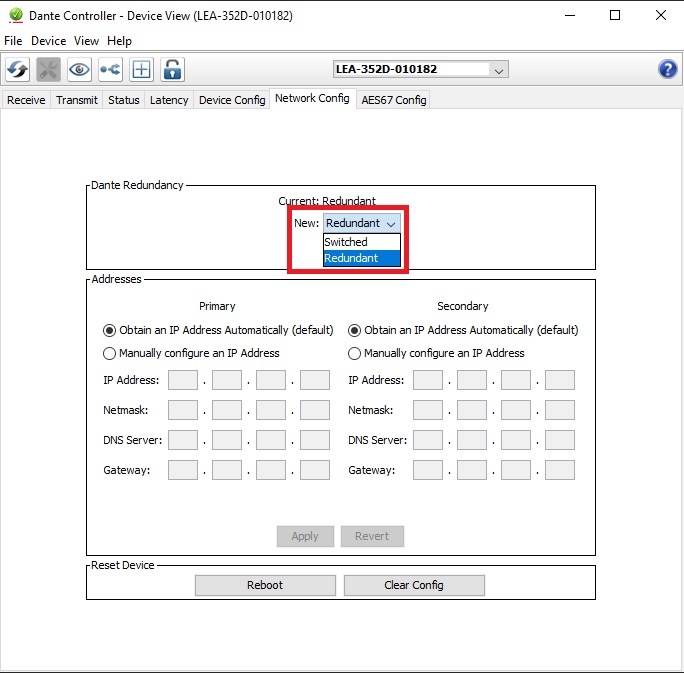Click first octet of Primary IP Address

pos(183,380)
